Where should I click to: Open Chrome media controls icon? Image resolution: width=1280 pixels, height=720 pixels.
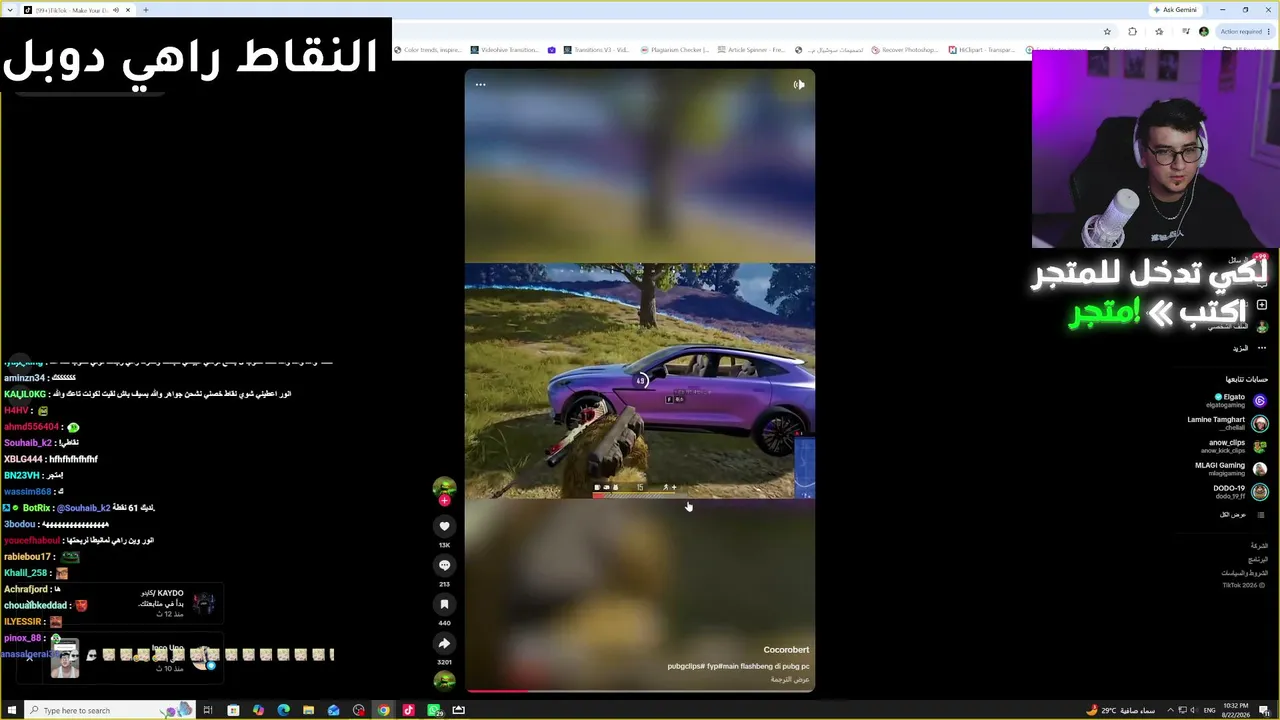click(x=1186, y=32)
